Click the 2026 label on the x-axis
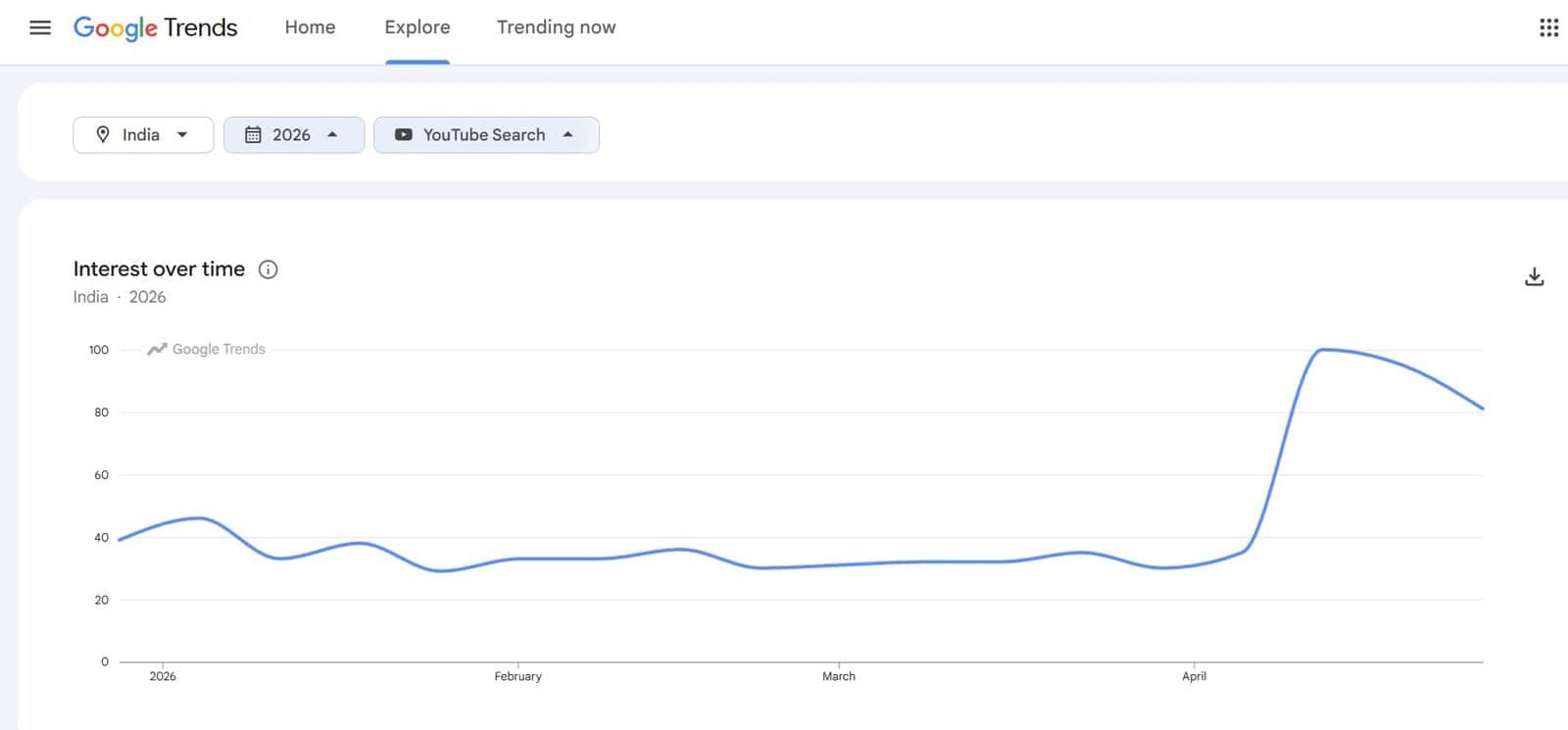 click(163, 676)
